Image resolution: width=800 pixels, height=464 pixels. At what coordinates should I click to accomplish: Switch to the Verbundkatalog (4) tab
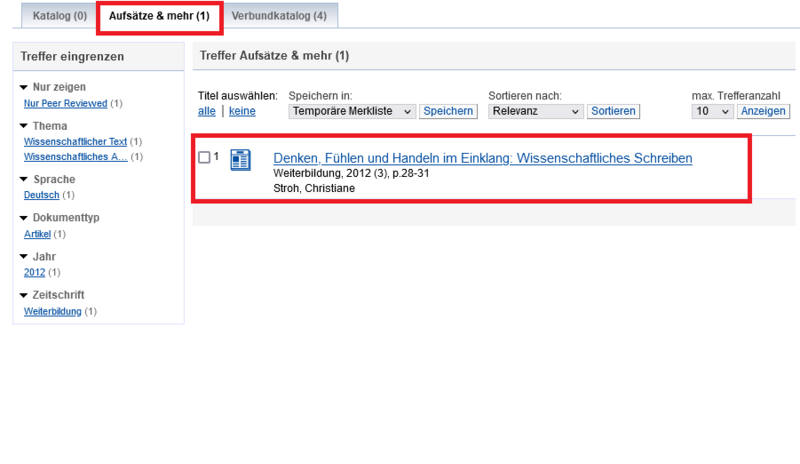coord(278,16)
